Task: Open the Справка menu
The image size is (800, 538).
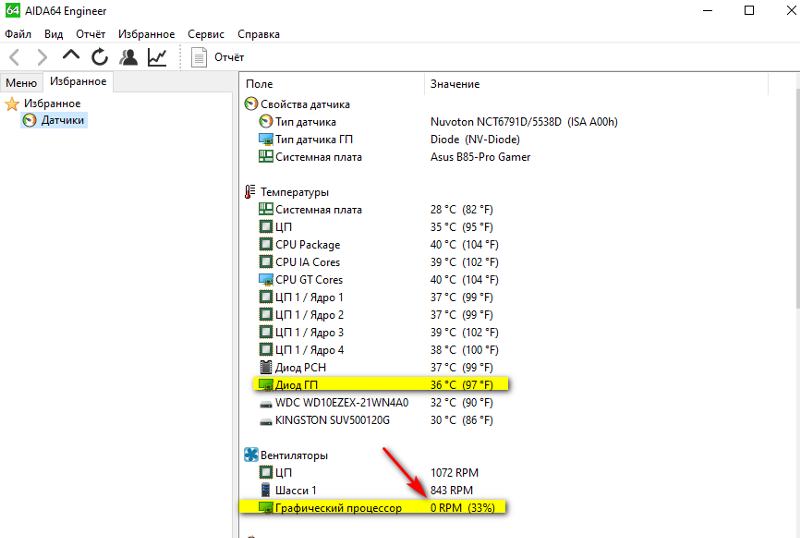Action: pyautogui.click(x=258, y=34)
